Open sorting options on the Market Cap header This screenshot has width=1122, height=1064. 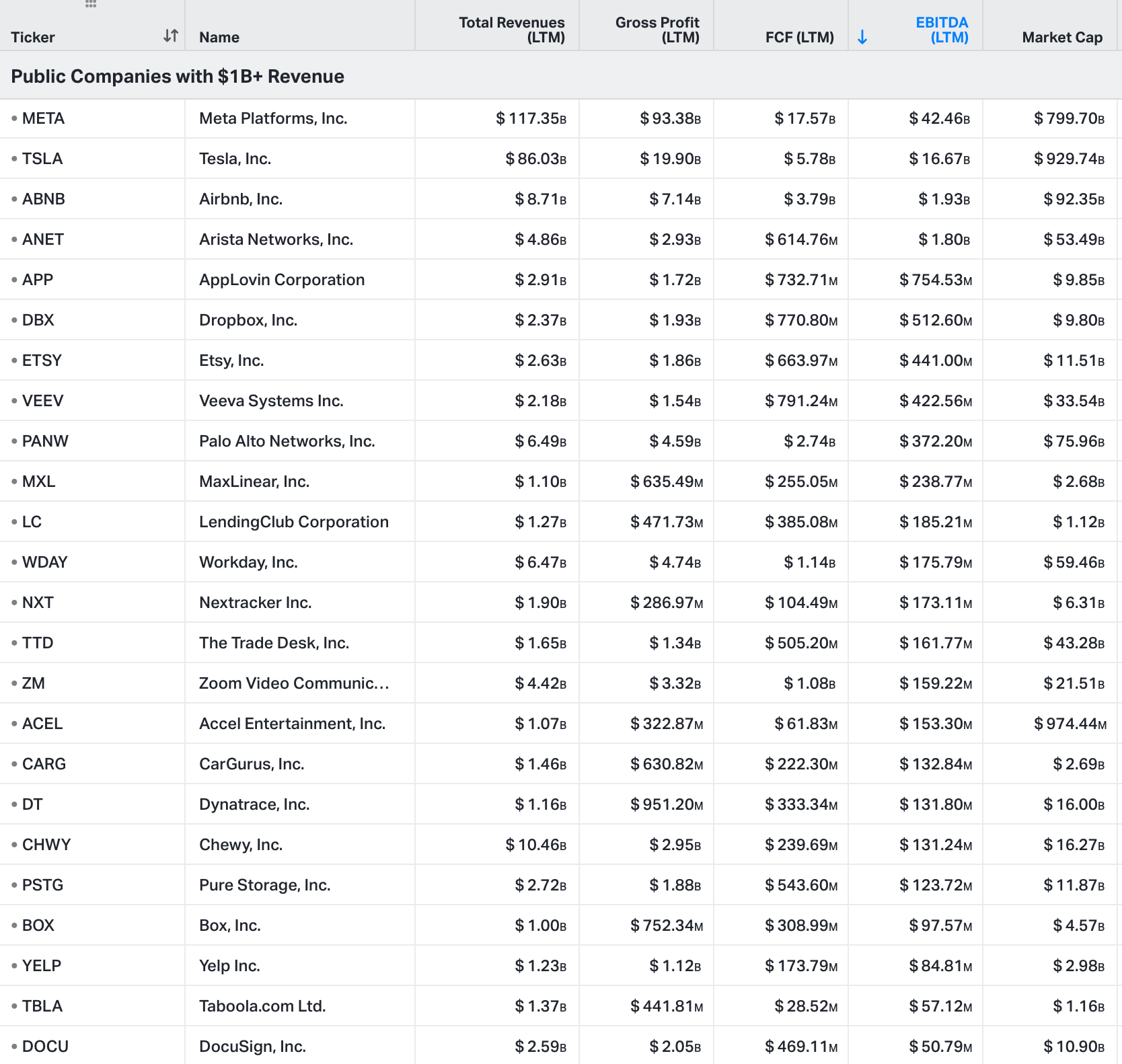click(1062, 37)
